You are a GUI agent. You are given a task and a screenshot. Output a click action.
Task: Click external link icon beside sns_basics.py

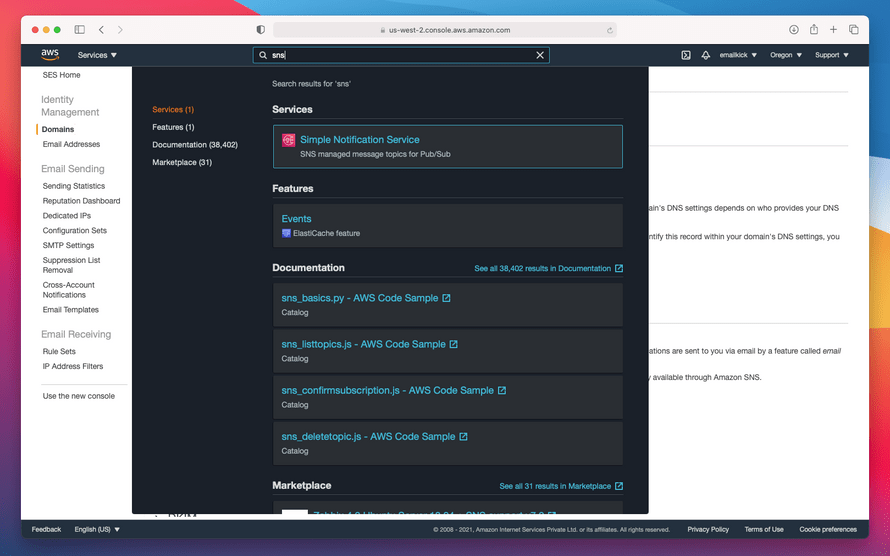[x=446, y=298]
